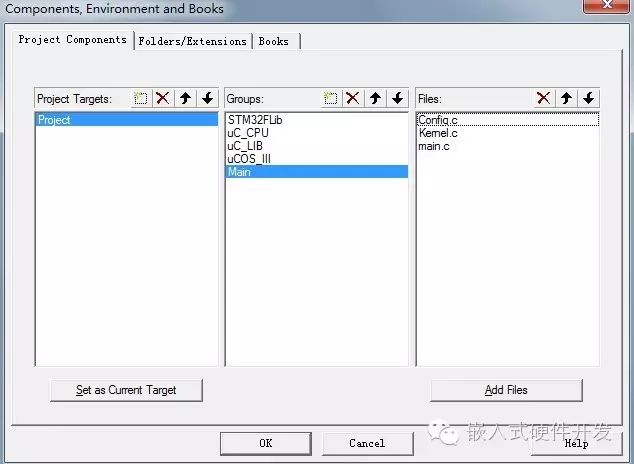
Task: Select the uC_LIB group
Action: 317,146
